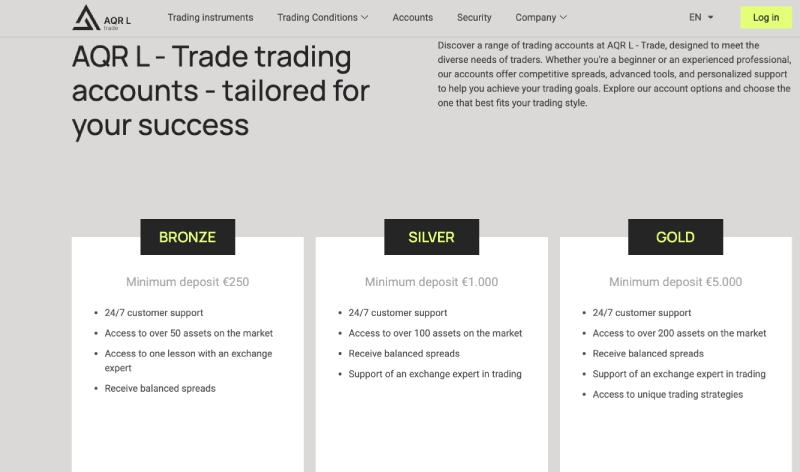Expand the Company dropdown menu

point(541,17)
